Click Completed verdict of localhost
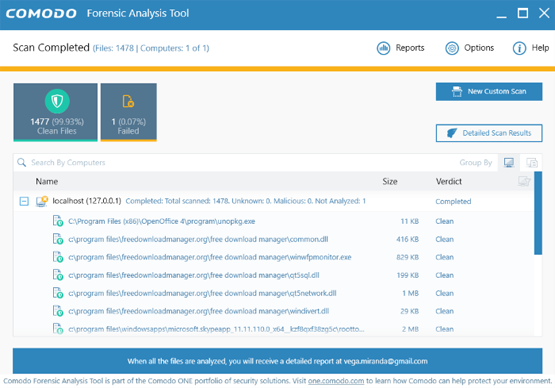This screenshot has width=555, height=388. [x=453, y=201]
